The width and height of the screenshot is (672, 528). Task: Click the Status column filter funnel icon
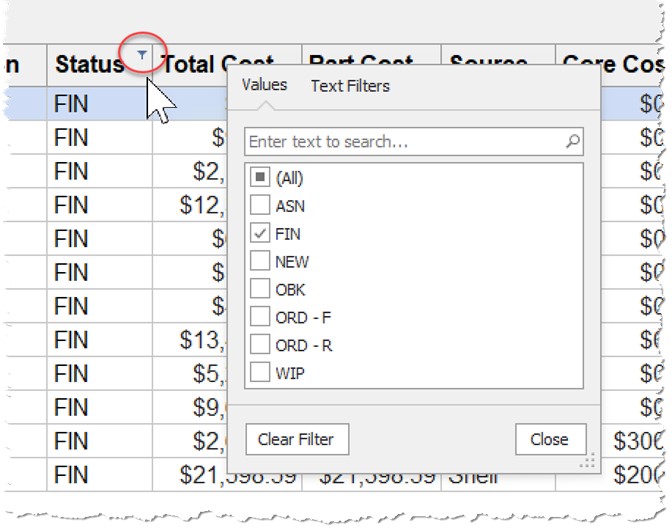(x=142, y=55)
